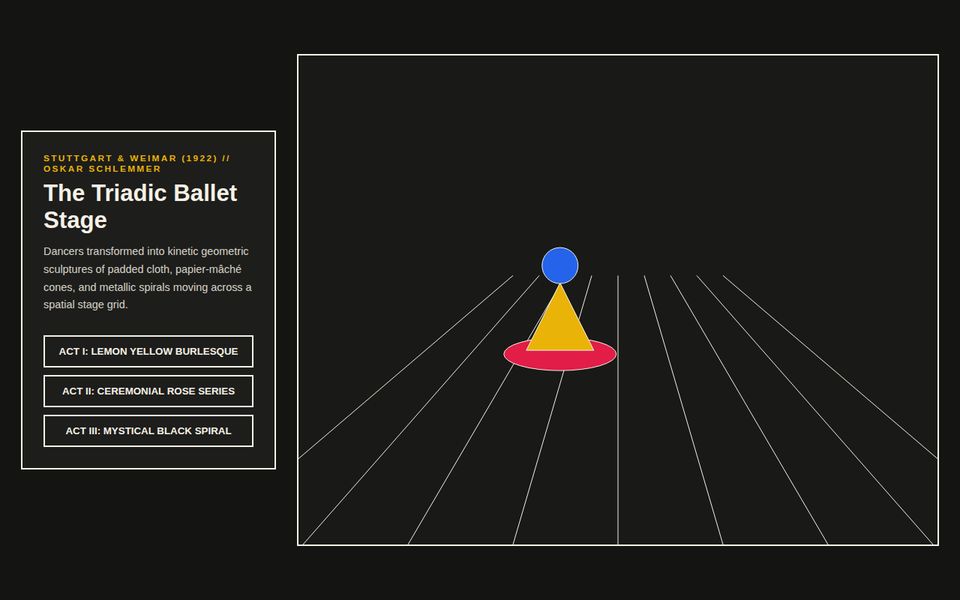Click the heading 'The Triadic Ballet Stage'
960x600 pixels.
click(140, 206)
